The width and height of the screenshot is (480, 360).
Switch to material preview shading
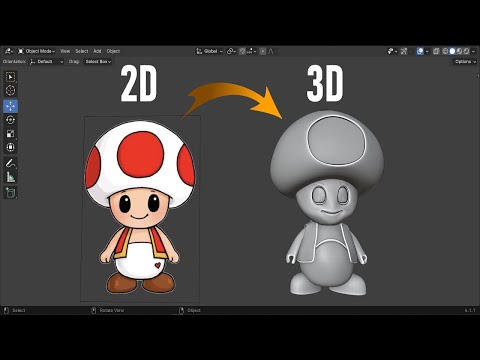460,51
